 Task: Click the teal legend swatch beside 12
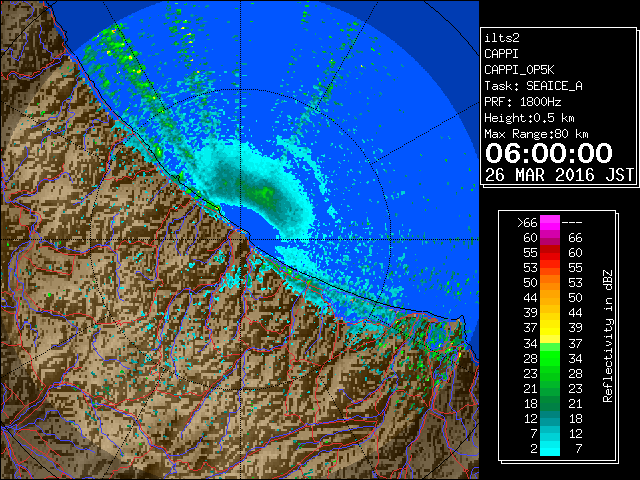(x=550, y=418)
